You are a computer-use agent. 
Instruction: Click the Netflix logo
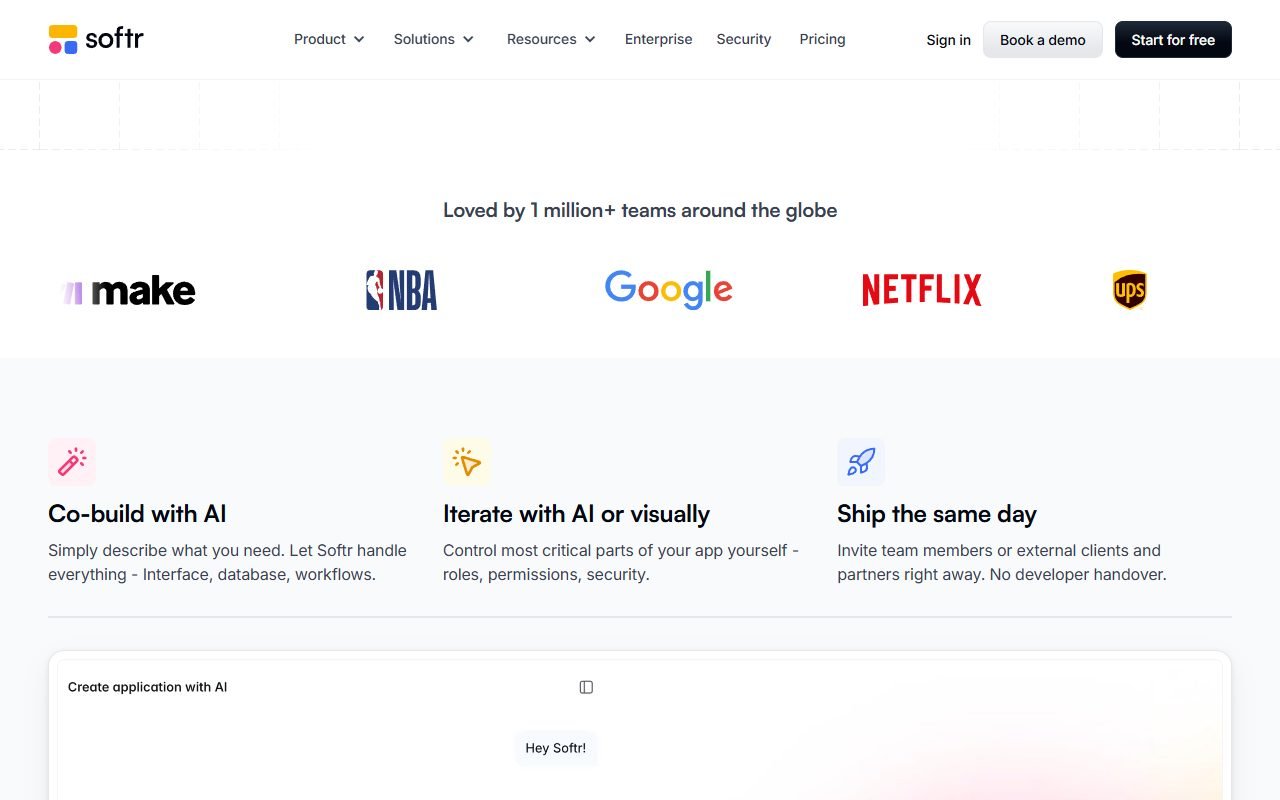[922, 290]
